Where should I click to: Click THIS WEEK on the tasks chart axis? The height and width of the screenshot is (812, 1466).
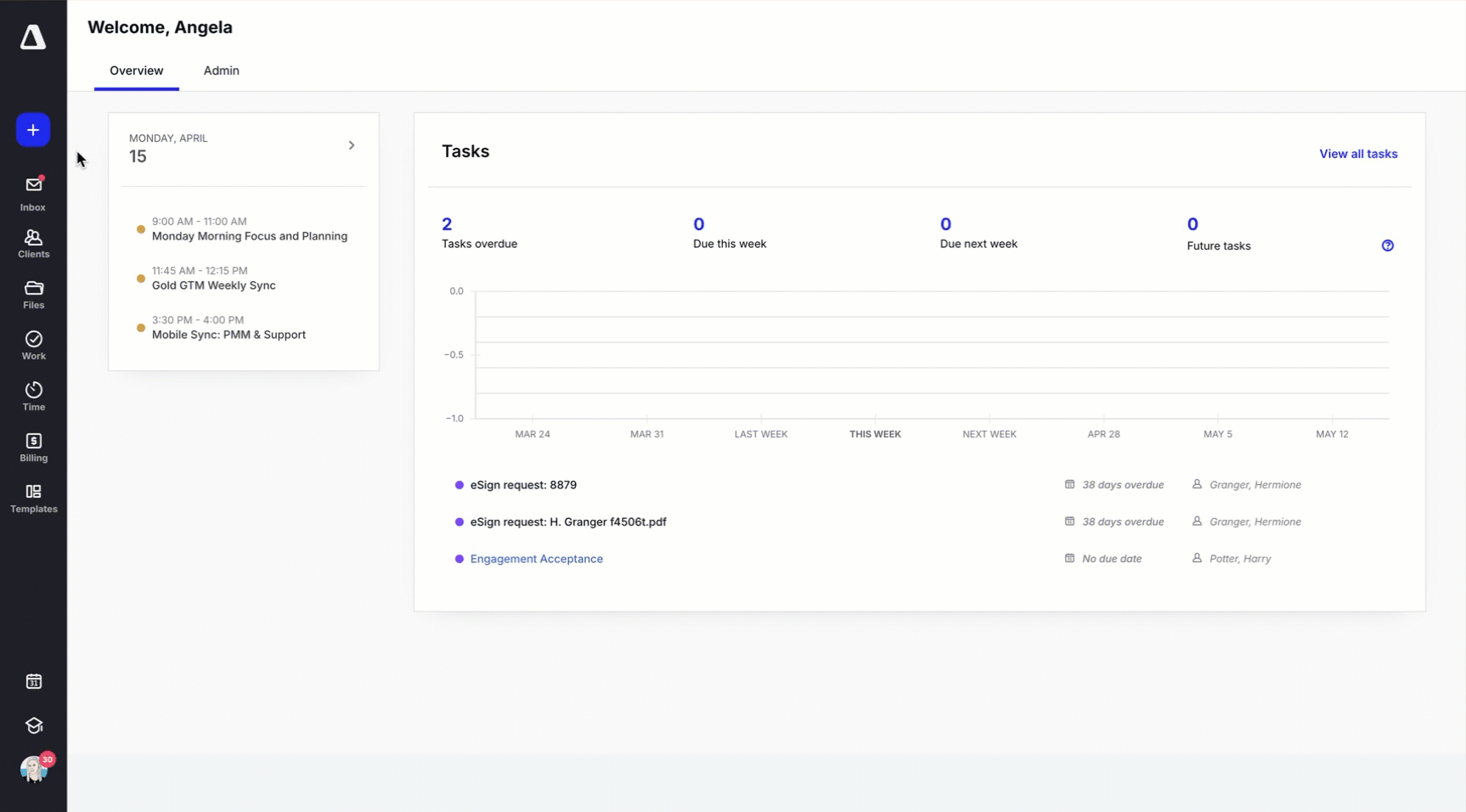(x=874, y=433)
